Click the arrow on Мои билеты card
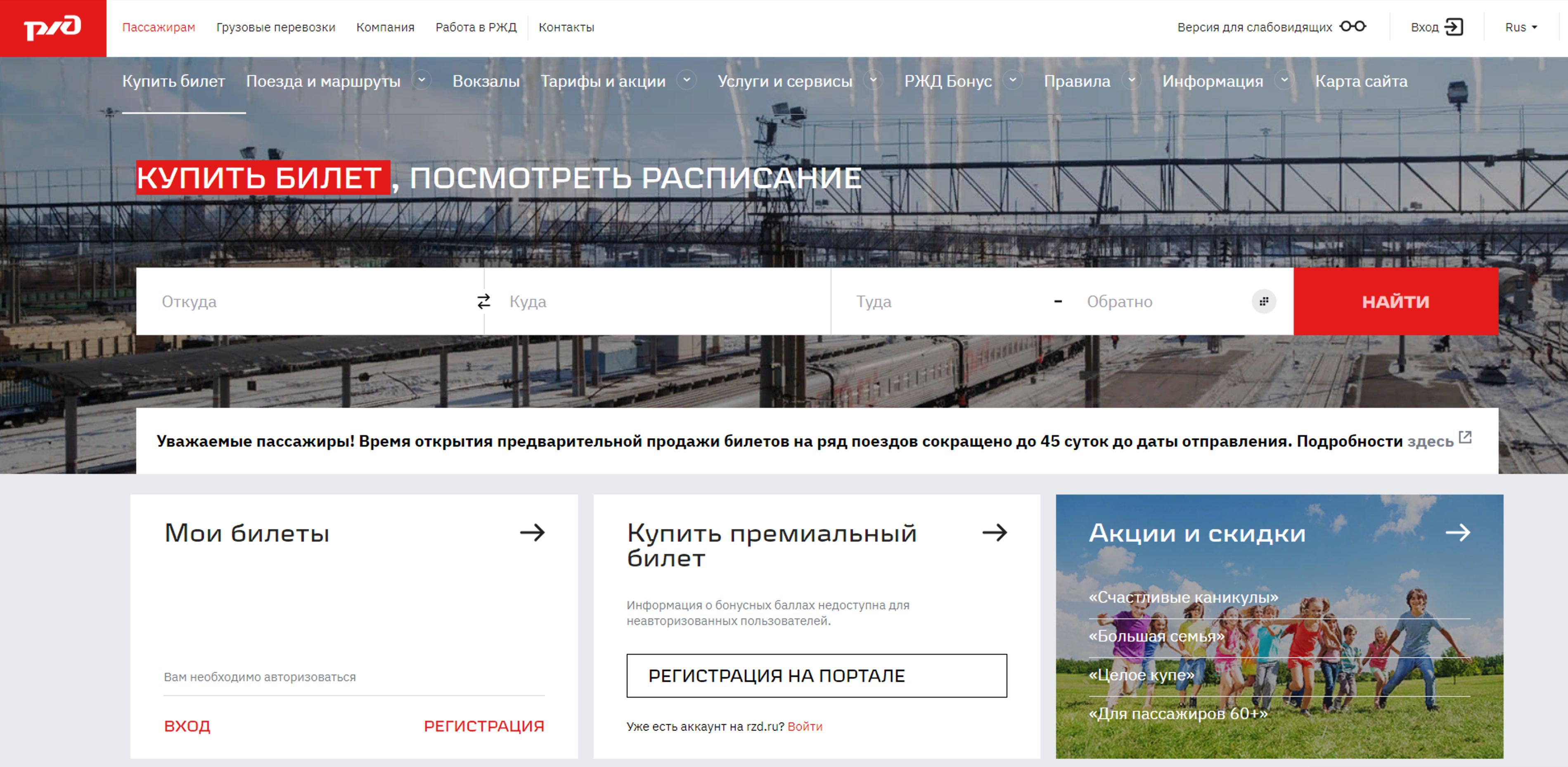 pyautogui.click(x=532, y=533)
